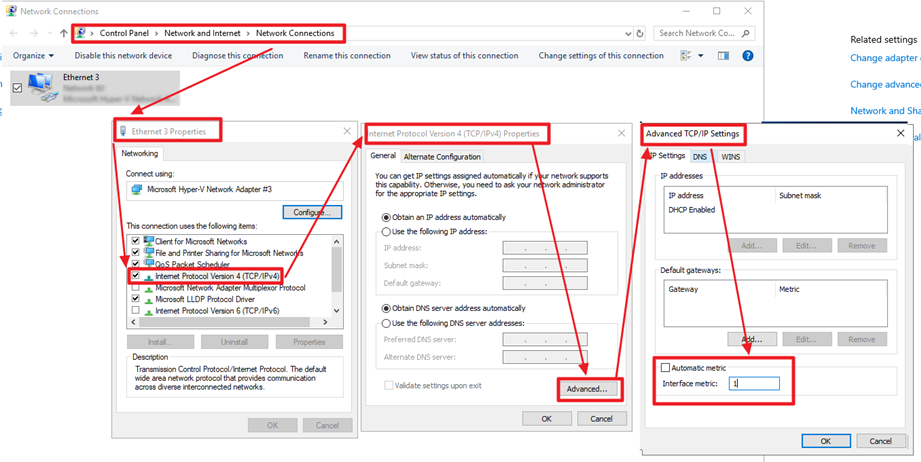
Task: Select Use the following IP address
Action: coord(386,231)
